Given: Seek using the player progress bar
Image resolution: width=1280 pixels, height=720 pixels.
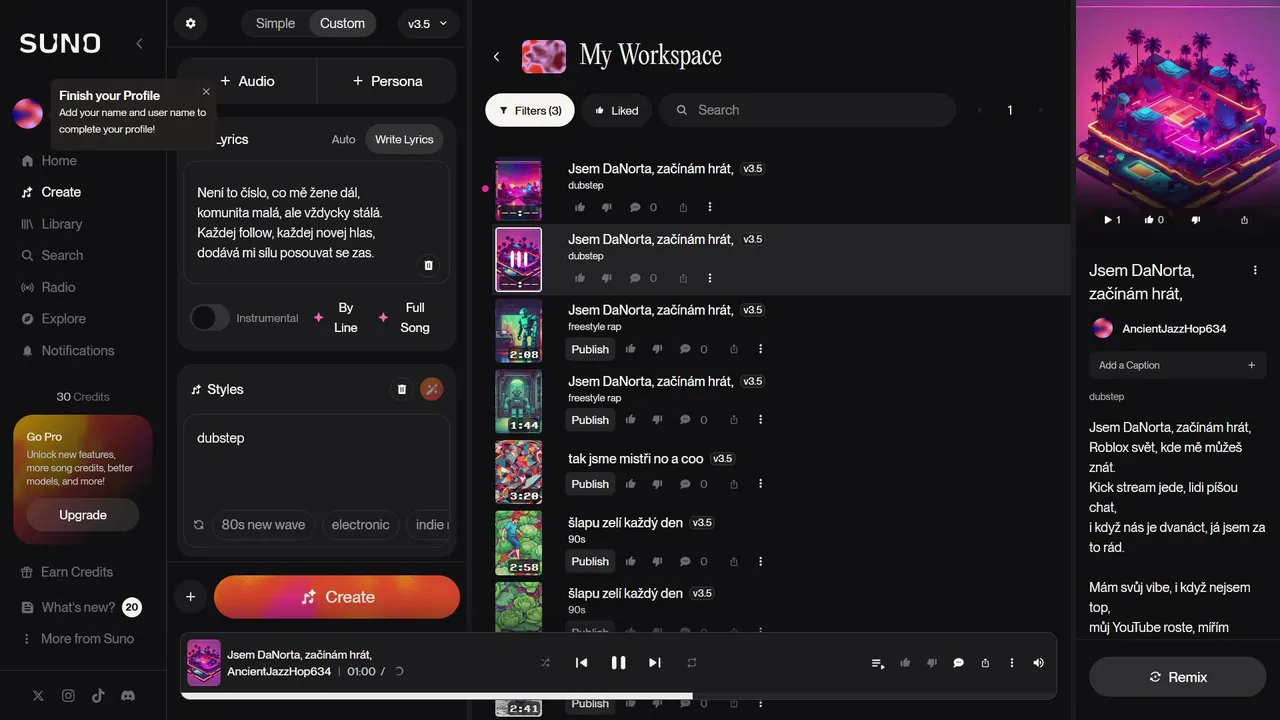Looking at the screenshot, I should pyautogui.click(x=618, y=696).
